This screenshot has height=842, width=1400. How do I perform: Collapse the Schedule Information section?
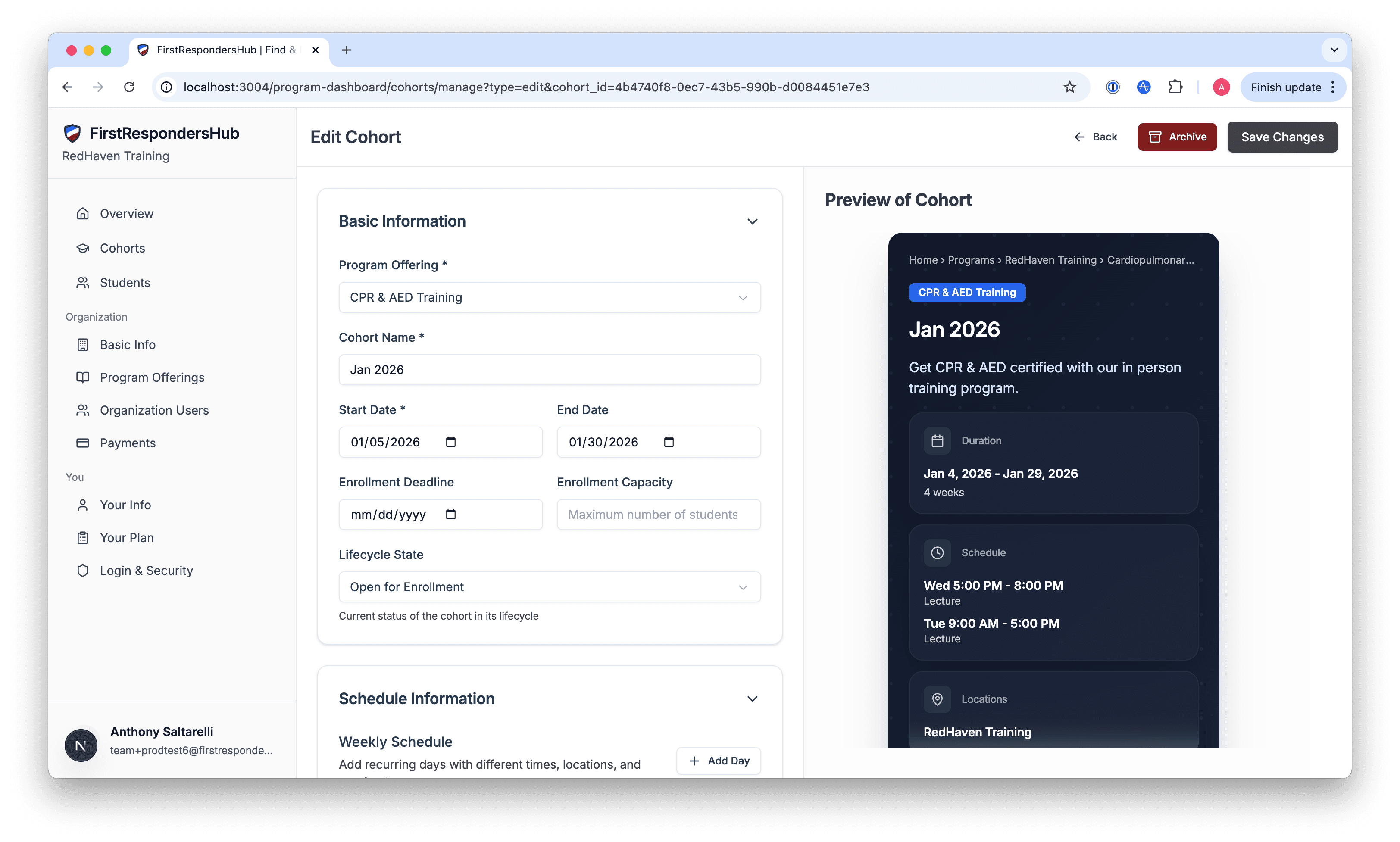point(753,699)
